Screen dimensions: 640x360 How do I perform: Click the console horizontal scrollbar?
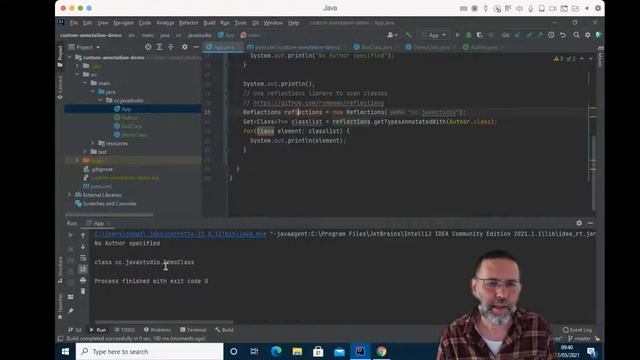[164, 322]
